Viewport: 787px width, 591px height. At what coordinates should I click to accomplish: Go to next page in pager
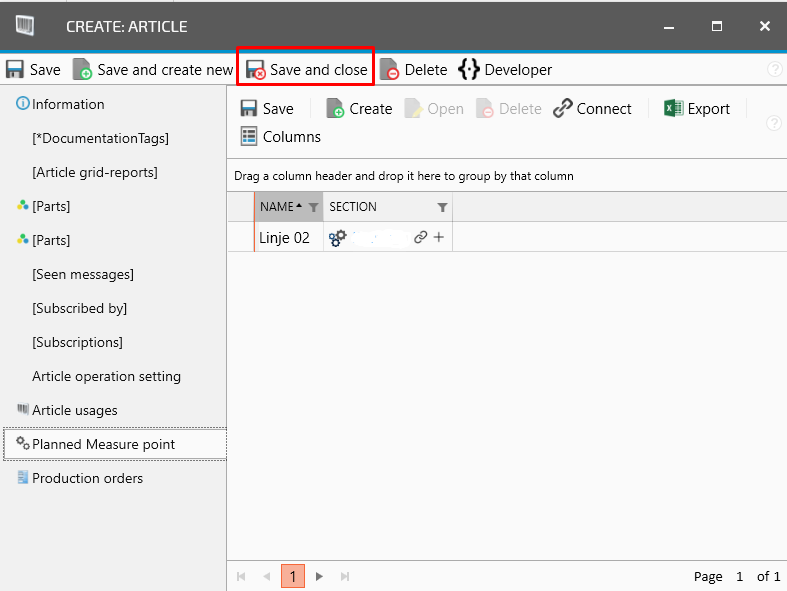coord(319,576)
